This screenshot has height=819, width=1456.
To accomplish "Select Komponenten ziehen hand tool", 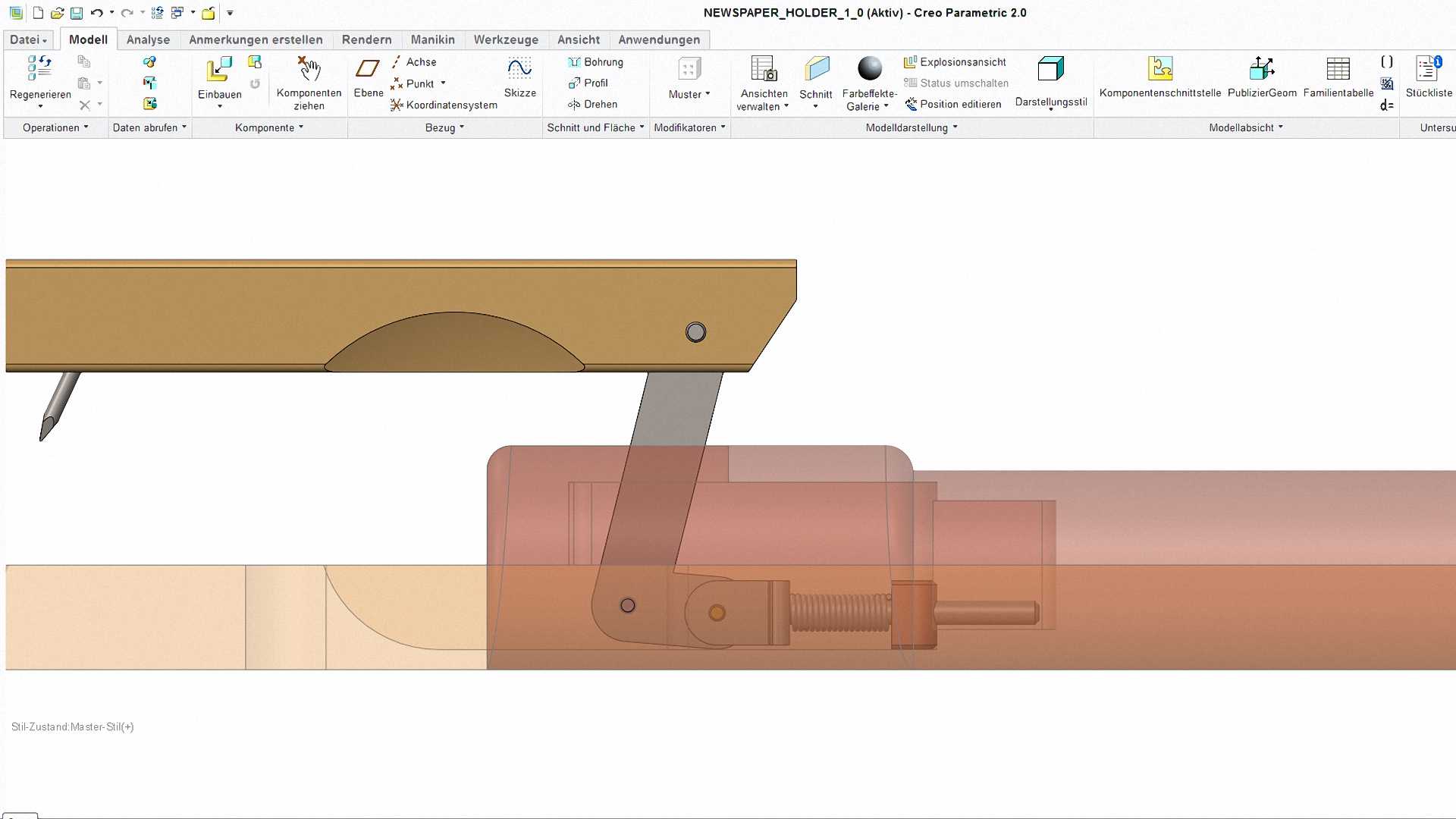I will coord(309,68).
